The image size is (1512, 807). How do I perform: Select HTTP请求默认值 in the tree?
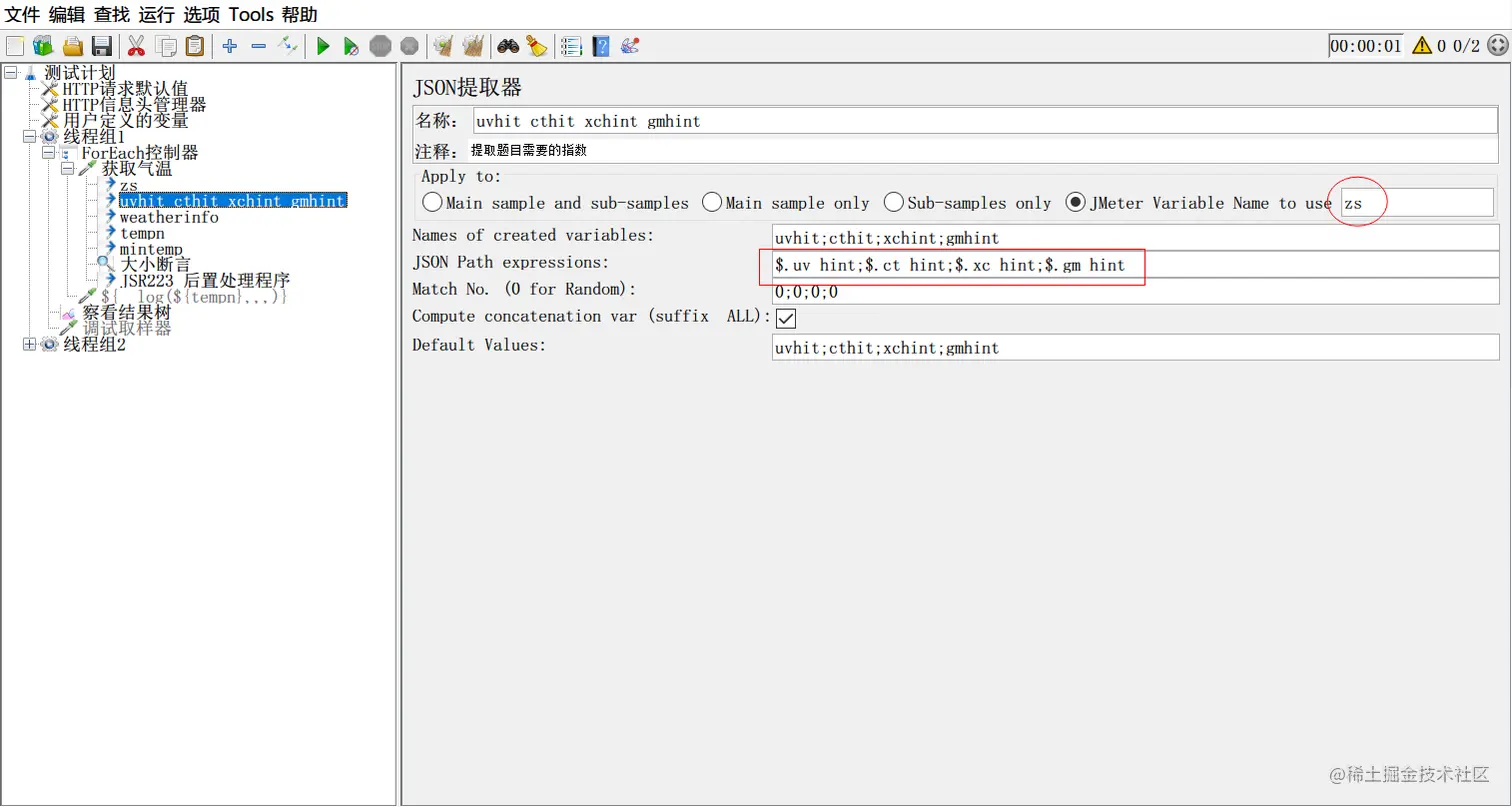point(125,89)
